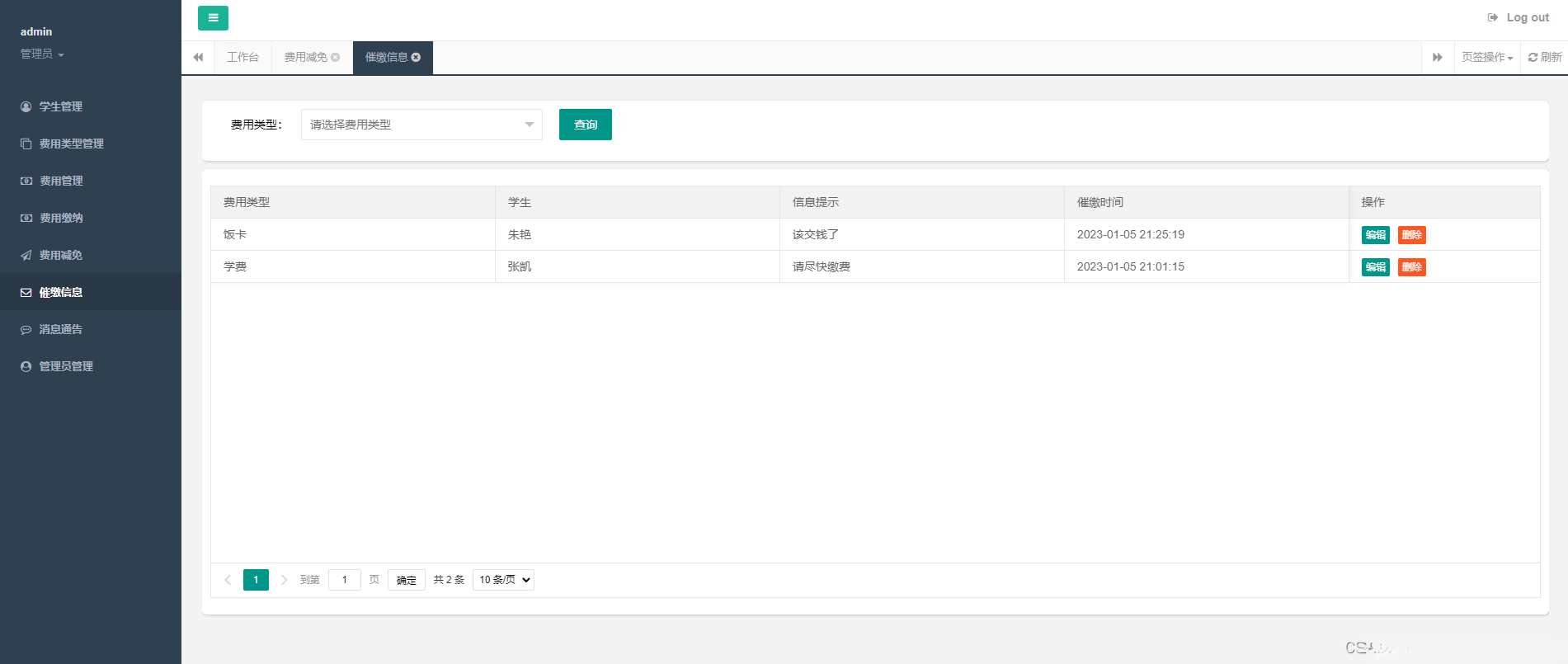The image size is (1568, 664).
Task: Click the 查询 search button
Action: click(586, 125)
